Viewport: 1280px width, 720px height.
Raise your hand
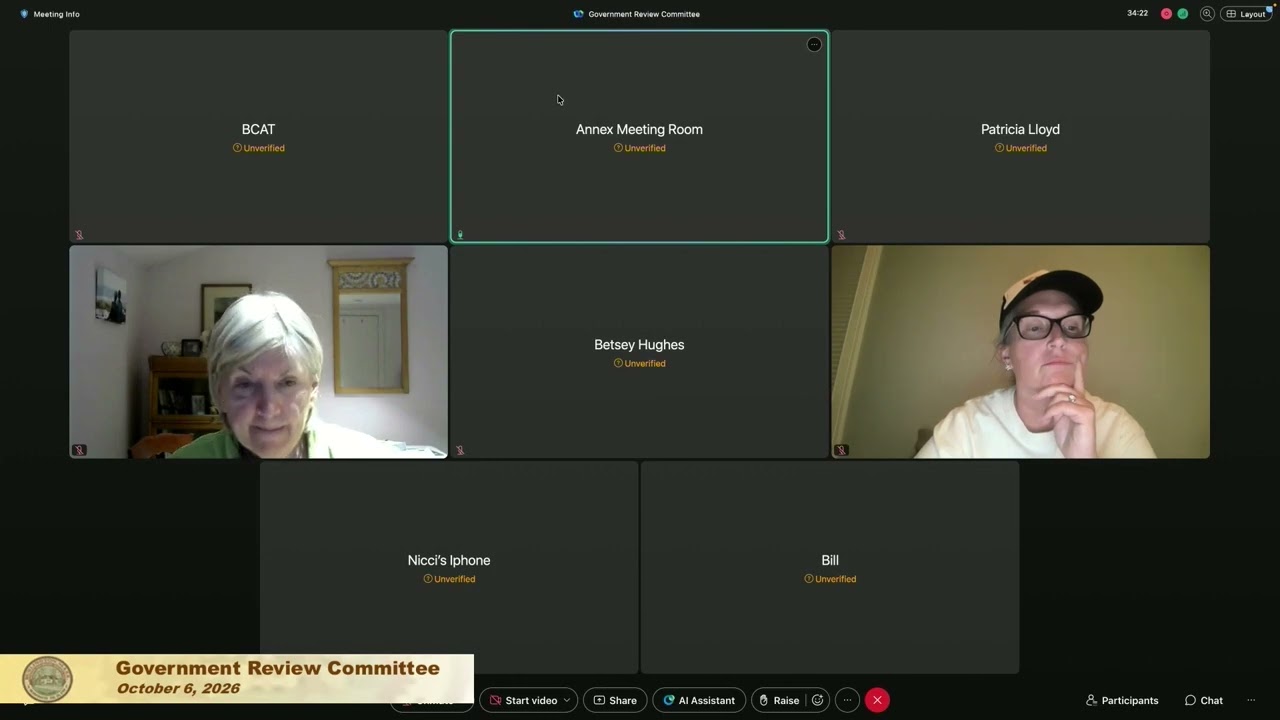[778, 700]
